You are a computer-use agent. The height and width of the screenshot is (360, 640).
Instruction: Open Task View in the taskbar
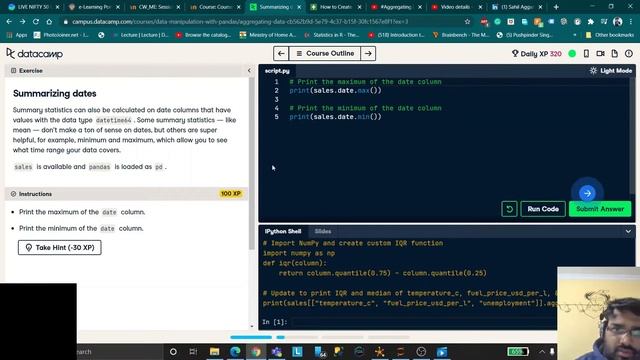click(193, 351)
